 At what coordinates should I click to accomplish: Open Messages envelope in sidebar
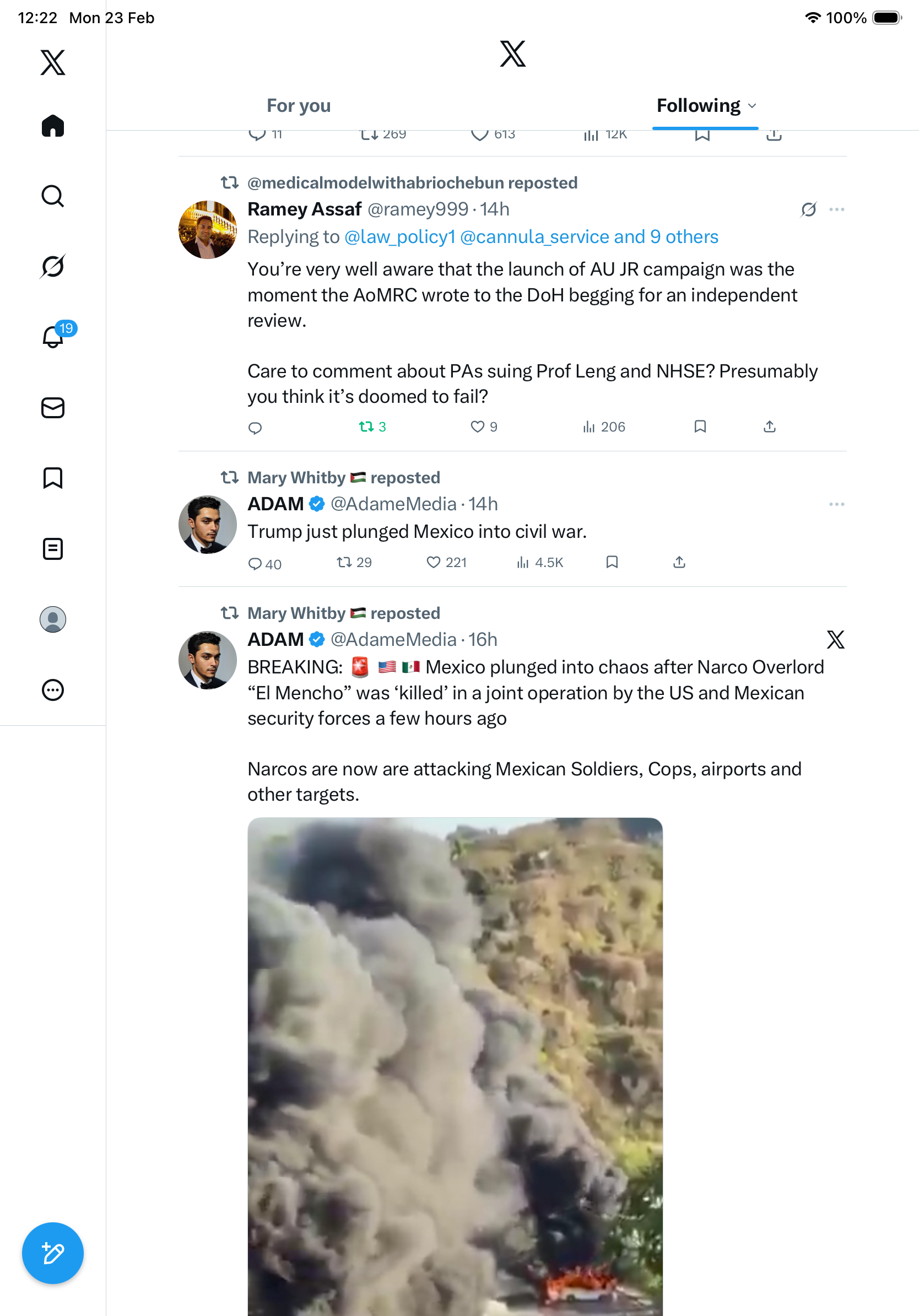pos(53,407)
